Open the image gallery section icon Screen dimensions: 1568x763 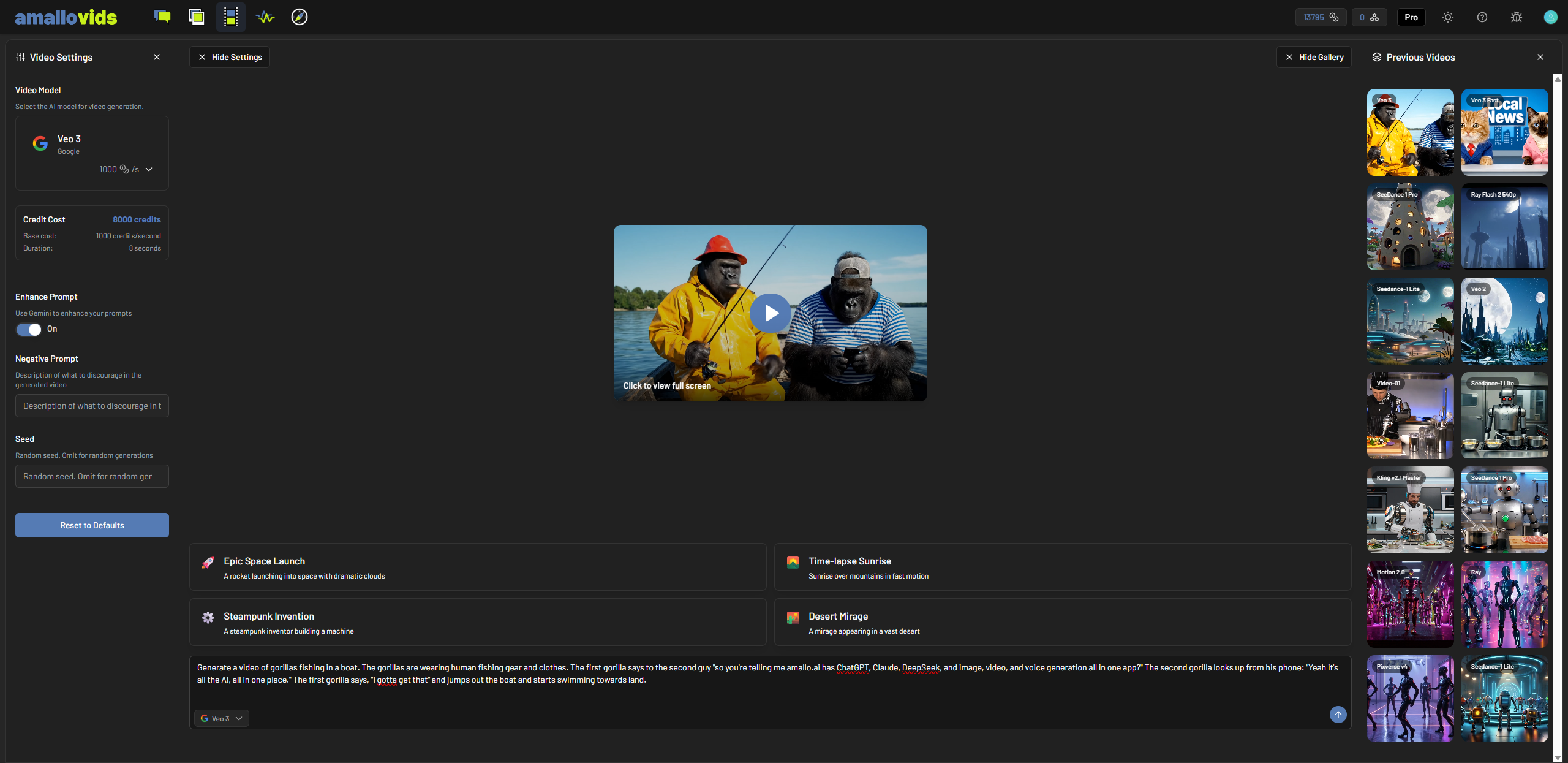pos(197,17)
